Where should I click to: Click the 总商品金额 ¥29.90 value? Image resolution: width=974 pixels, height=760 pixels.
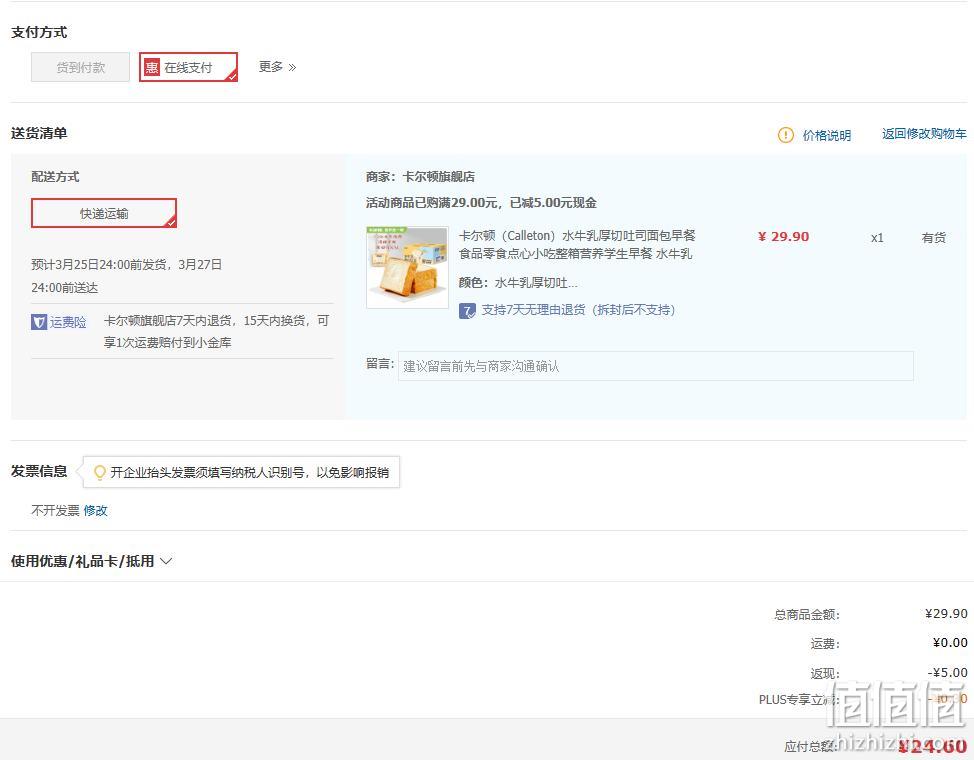946,614
